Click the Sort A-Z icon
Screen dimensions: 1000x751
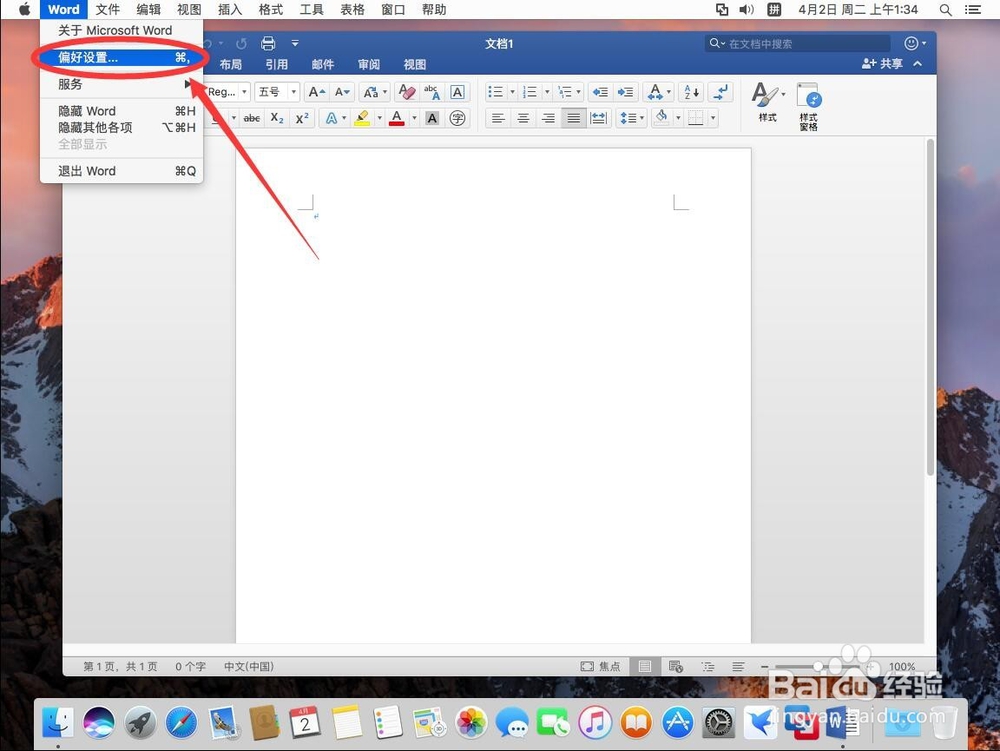(x=692, y=92)
